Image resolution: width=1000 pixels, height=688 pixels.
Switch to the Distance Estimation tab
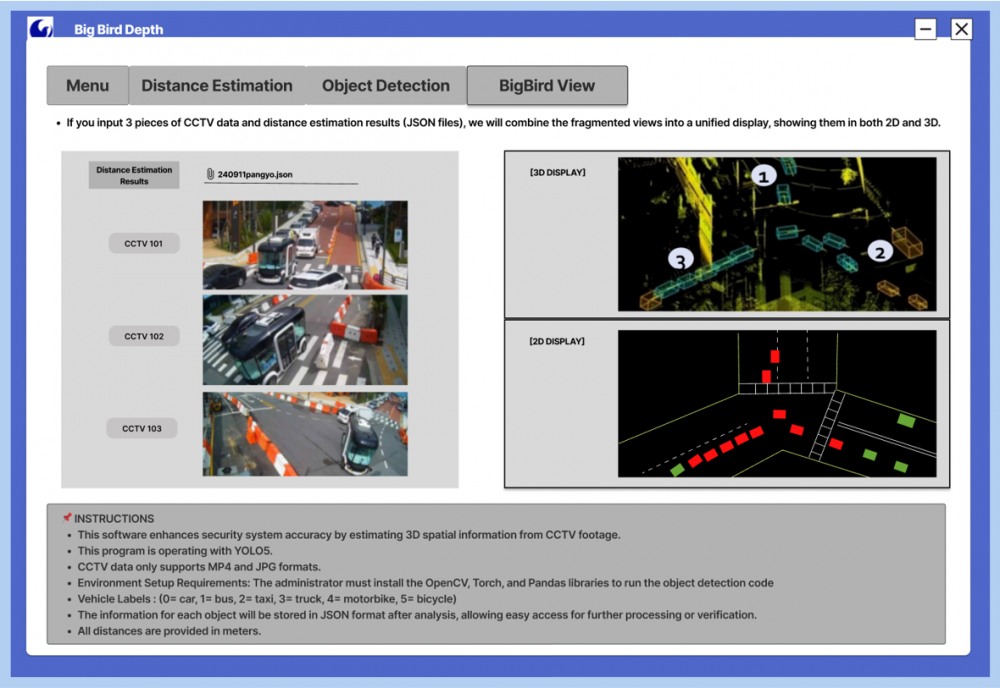click(x=217, y=86)
